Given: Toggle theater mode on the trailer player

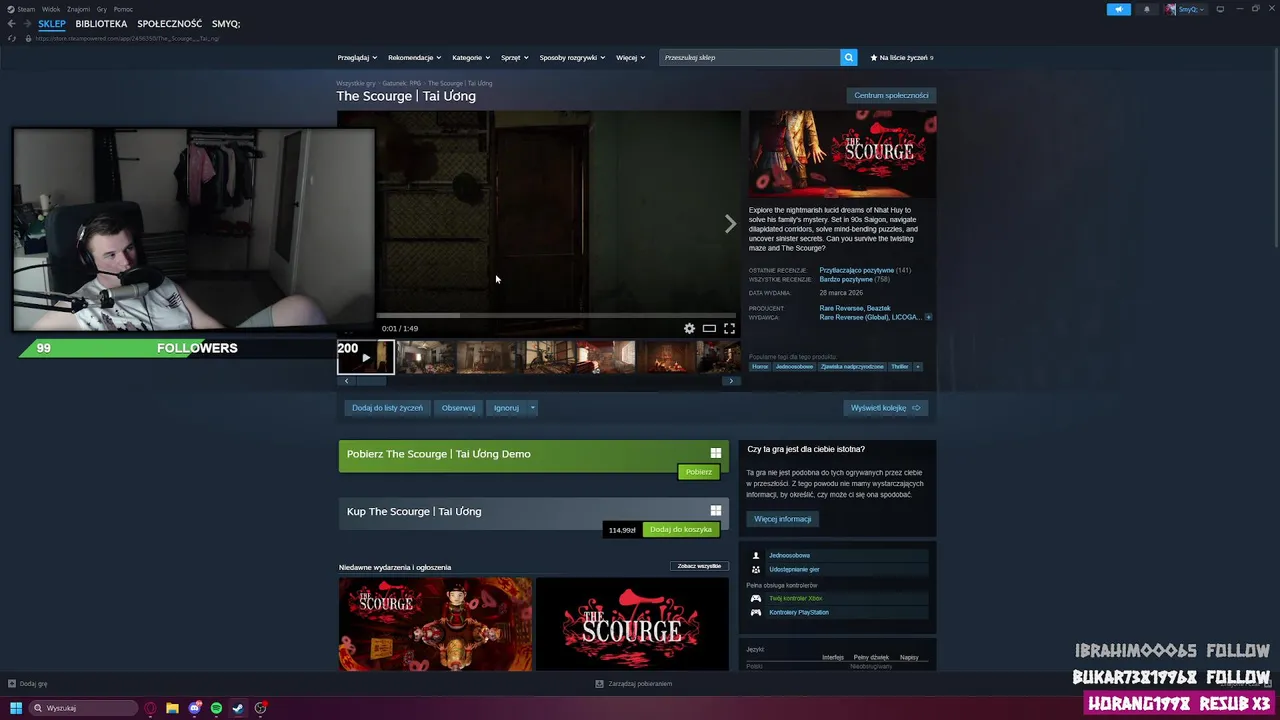Looking at the screenshot, I should click(x=709, y=328).
